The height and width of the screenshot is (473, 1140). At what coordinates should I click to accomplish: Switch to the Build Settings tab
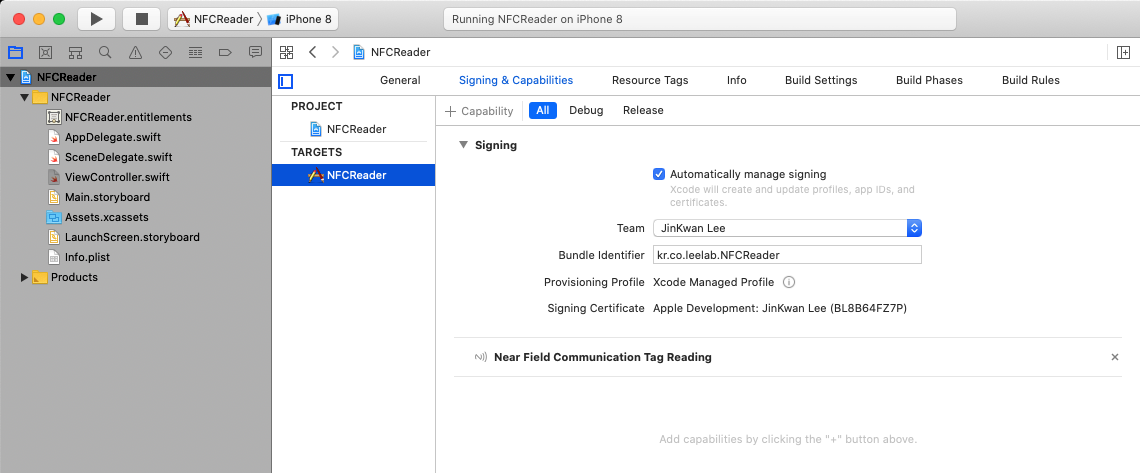tap(820, 80)
